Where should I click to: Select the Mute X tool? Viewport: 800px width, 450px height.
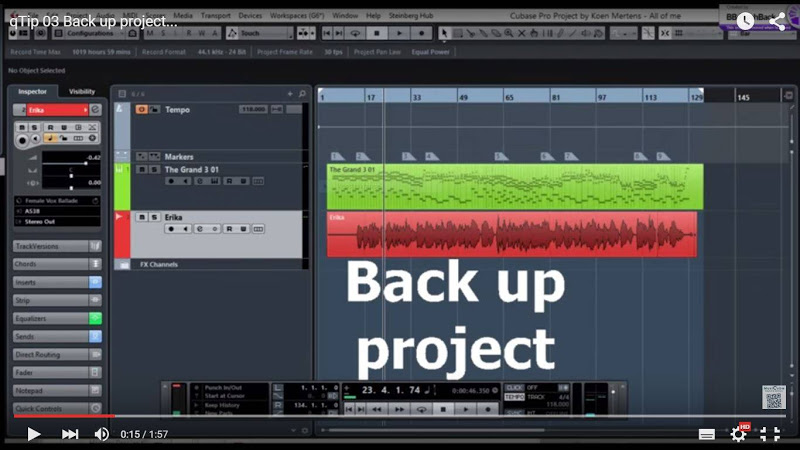pos(521,33)
